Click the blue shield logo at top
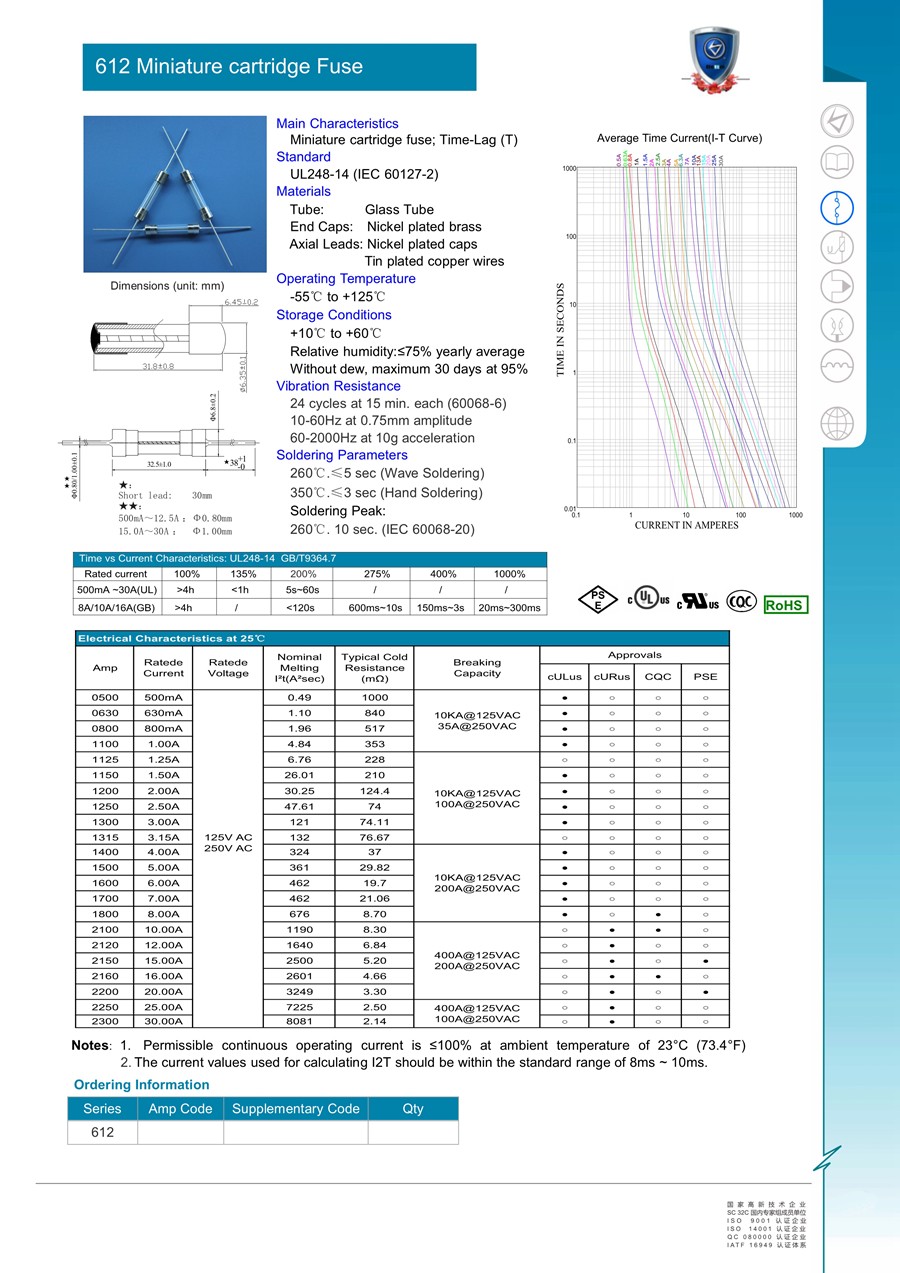Screen dimensions: 900x1273 [715, 61]
